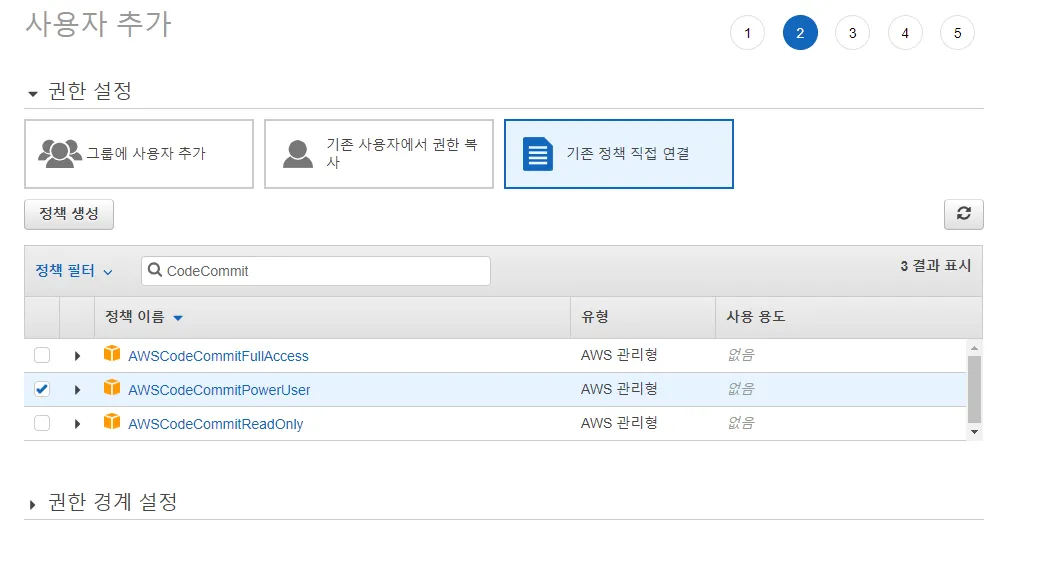
Task: Click the refresh policies icon button
Action: pos(963,214)
